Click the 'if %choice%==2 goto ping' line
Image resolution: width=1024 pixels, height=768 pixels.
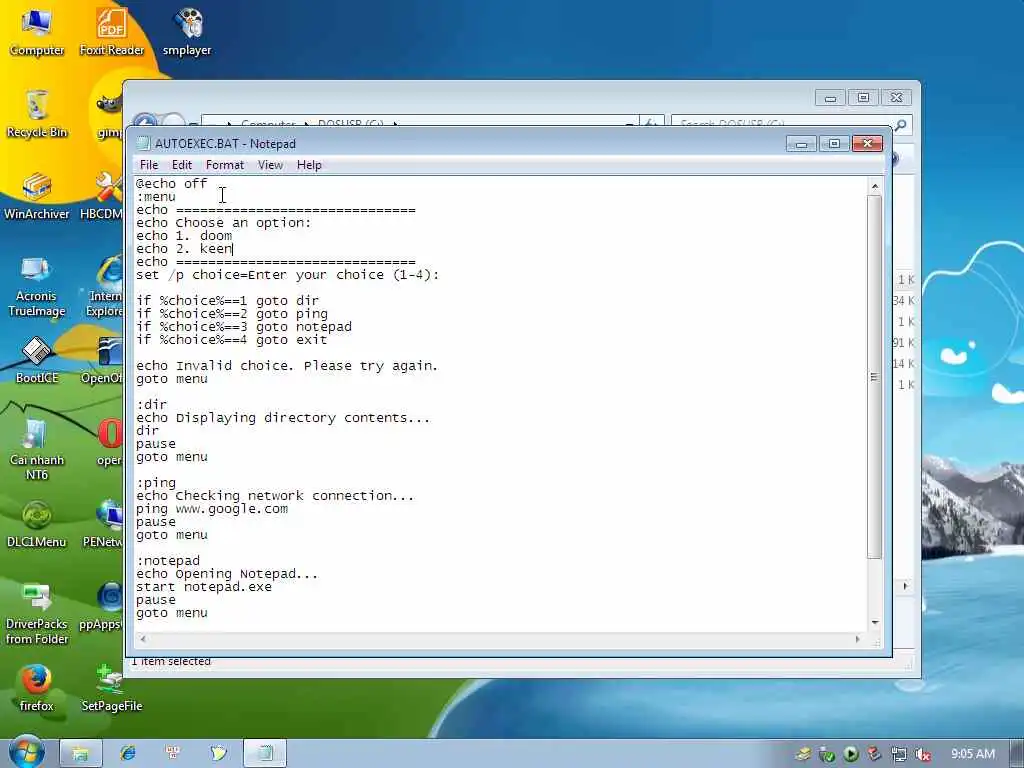pyautogui.click(x=232, y=314)
